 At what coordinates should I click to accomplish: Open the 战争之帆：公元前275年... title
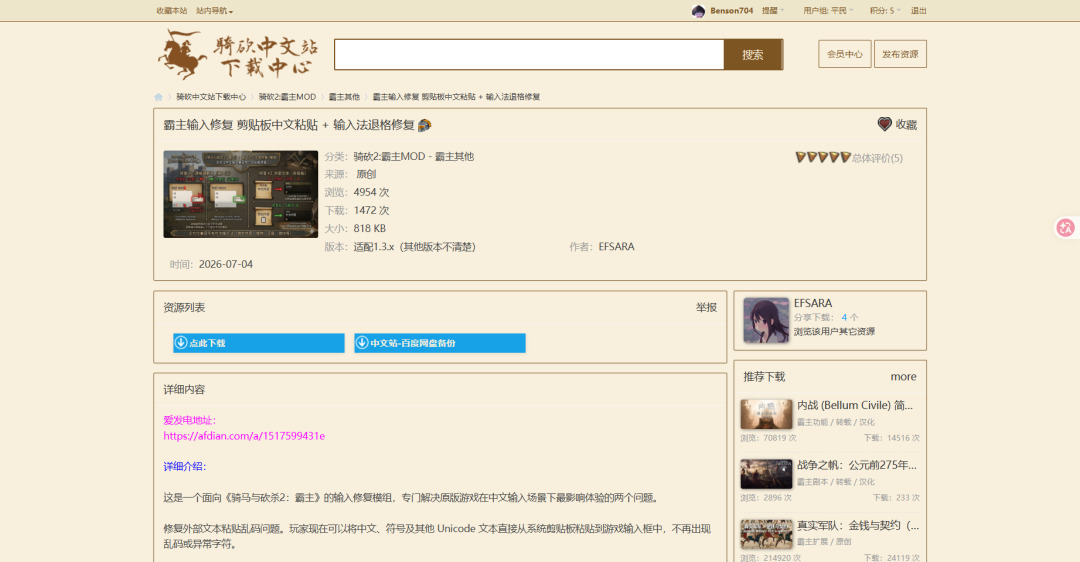coord(857,465)
